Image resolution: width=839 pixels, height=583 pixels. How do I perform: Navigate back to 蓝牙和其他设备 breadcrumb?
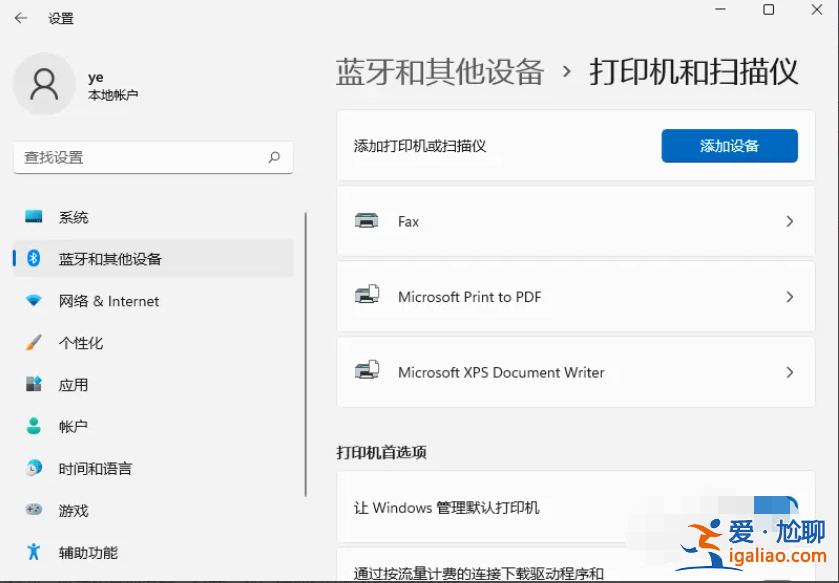click(x=440, y=72)
